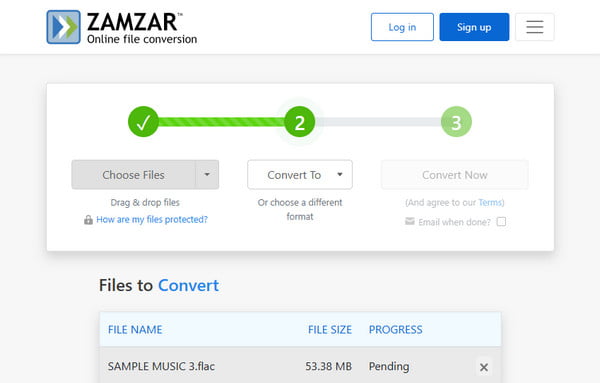
Task: Click the Convert Now button
Action: 455,175
